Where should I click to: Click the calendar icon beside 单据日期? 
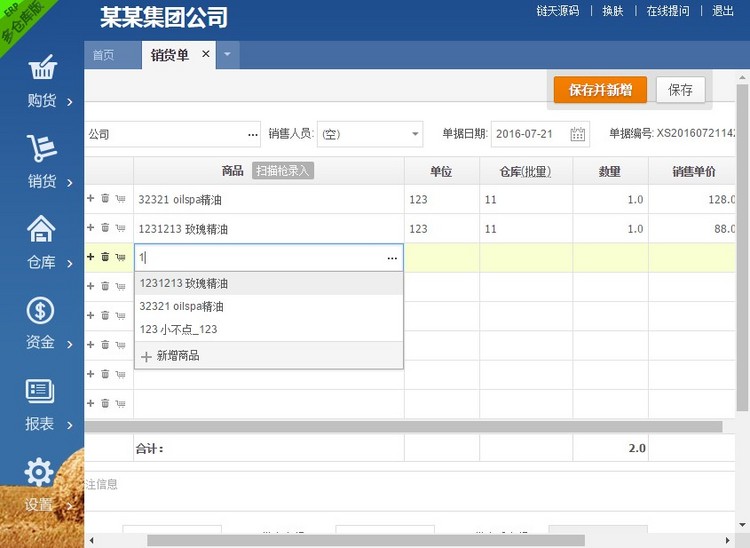[x=577, y=134]
